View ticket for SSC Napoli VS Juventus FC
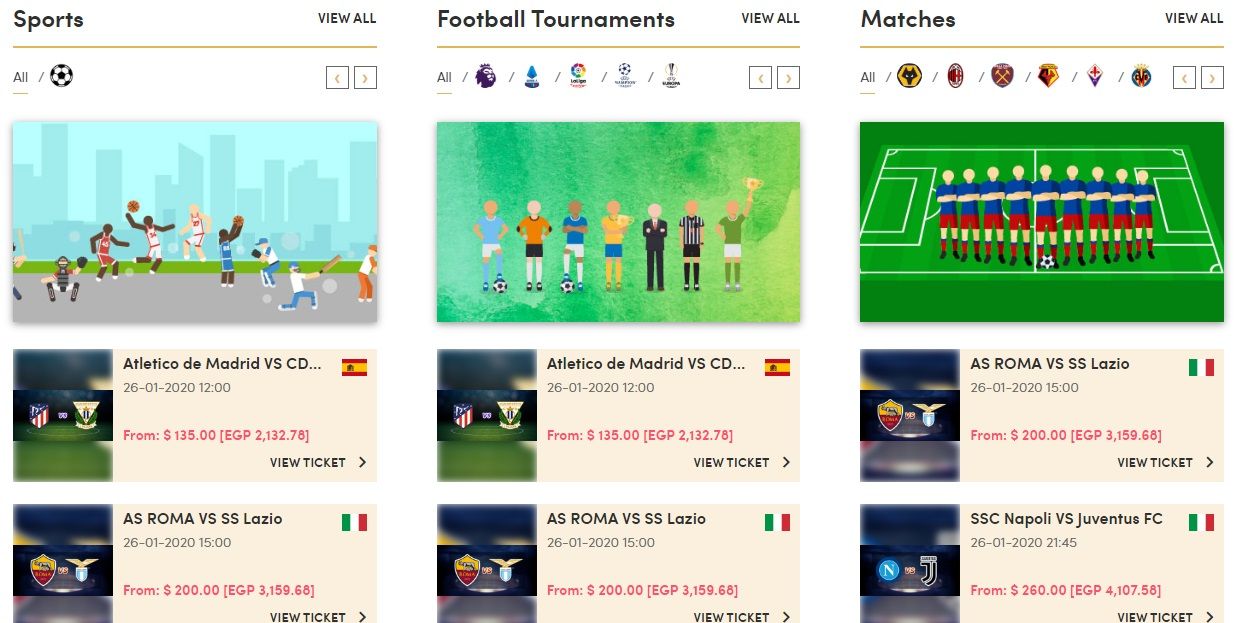This screenshot has width=1237, height=623. (1165, 616)
